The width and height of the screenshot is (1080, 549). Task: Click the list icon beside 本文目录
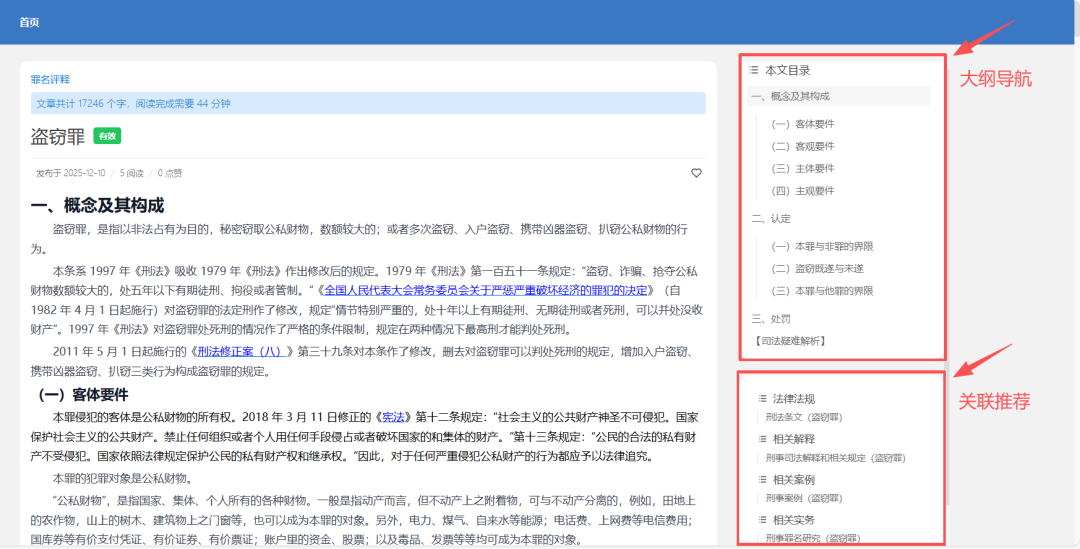click(x=753, y=70)
